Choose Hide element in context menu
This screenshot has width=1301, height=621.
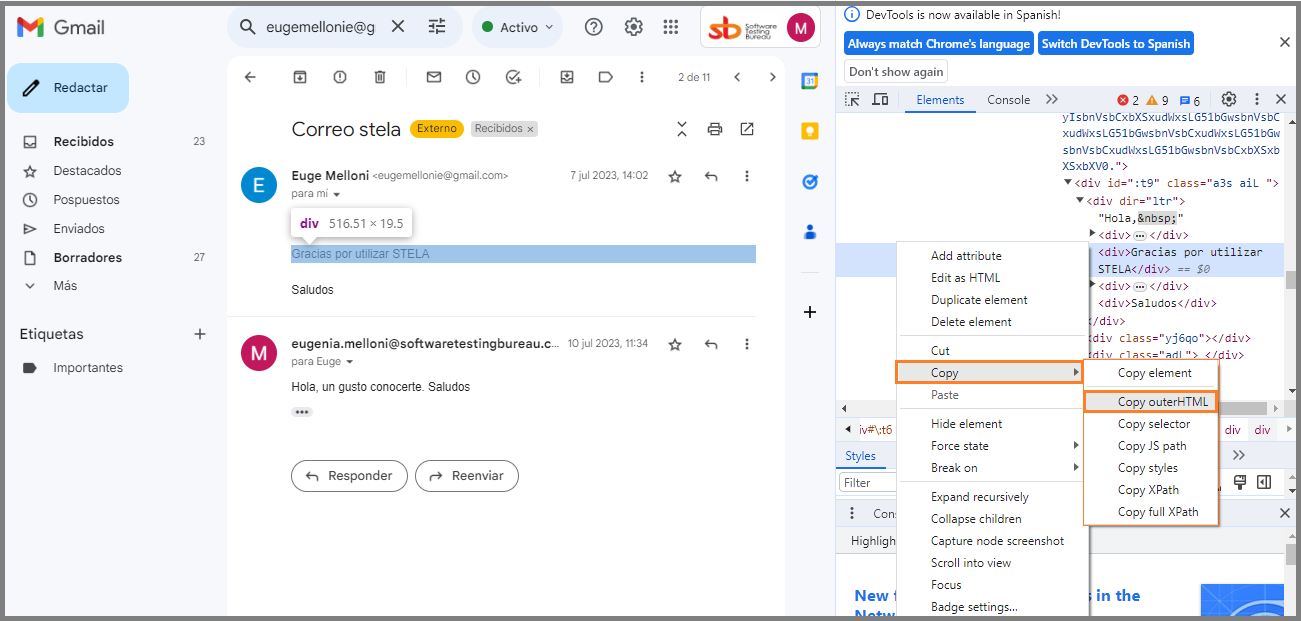pos(966,424)
